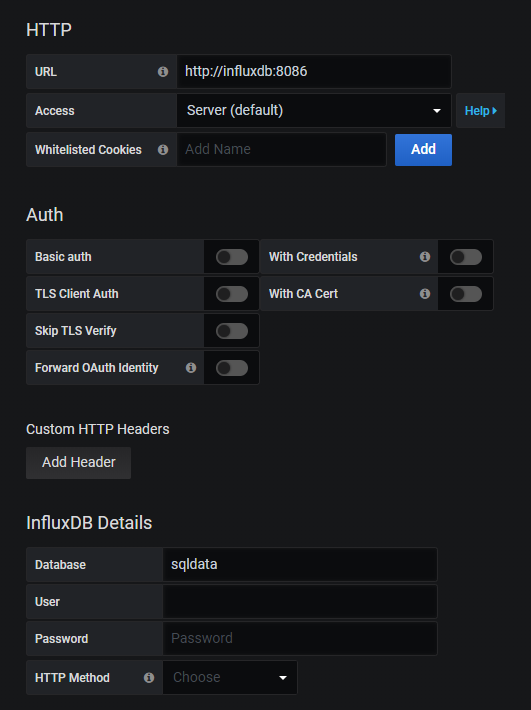
Task: Click the With CA Cert info icon
Action: pyautogui.click(x=425, y=294)
